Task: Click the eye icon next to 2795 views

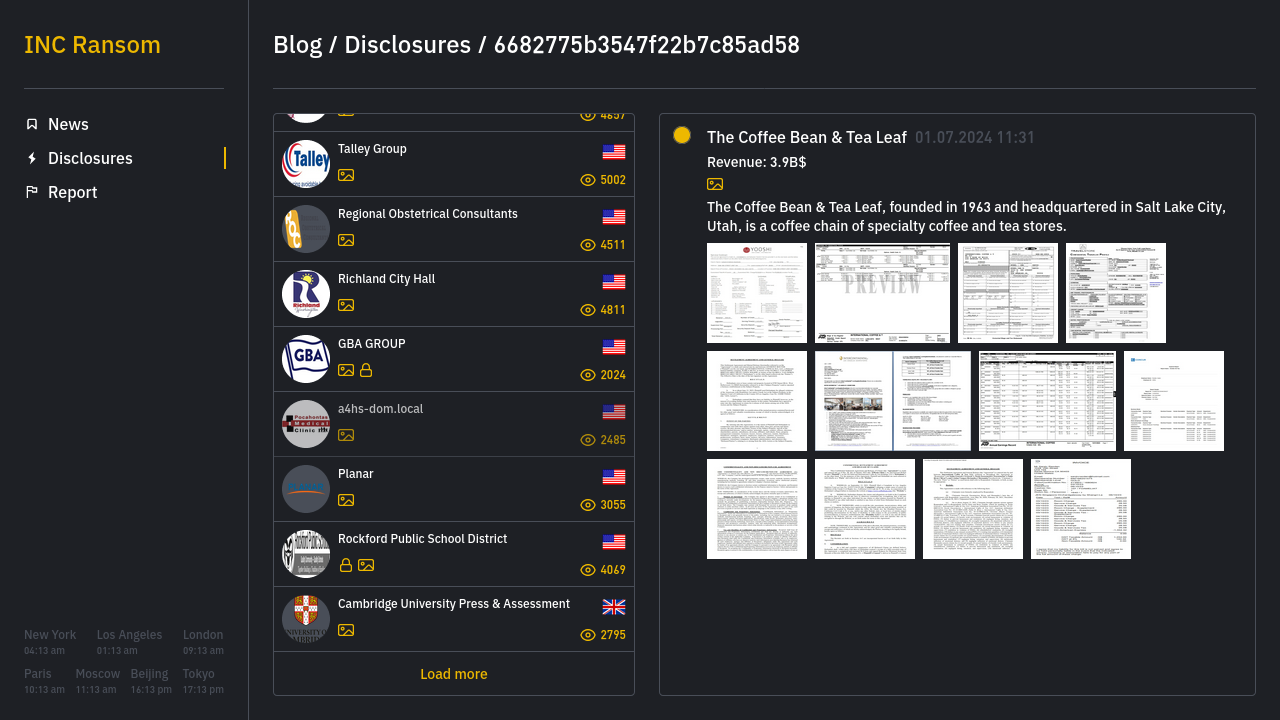Action: (588, 635)
